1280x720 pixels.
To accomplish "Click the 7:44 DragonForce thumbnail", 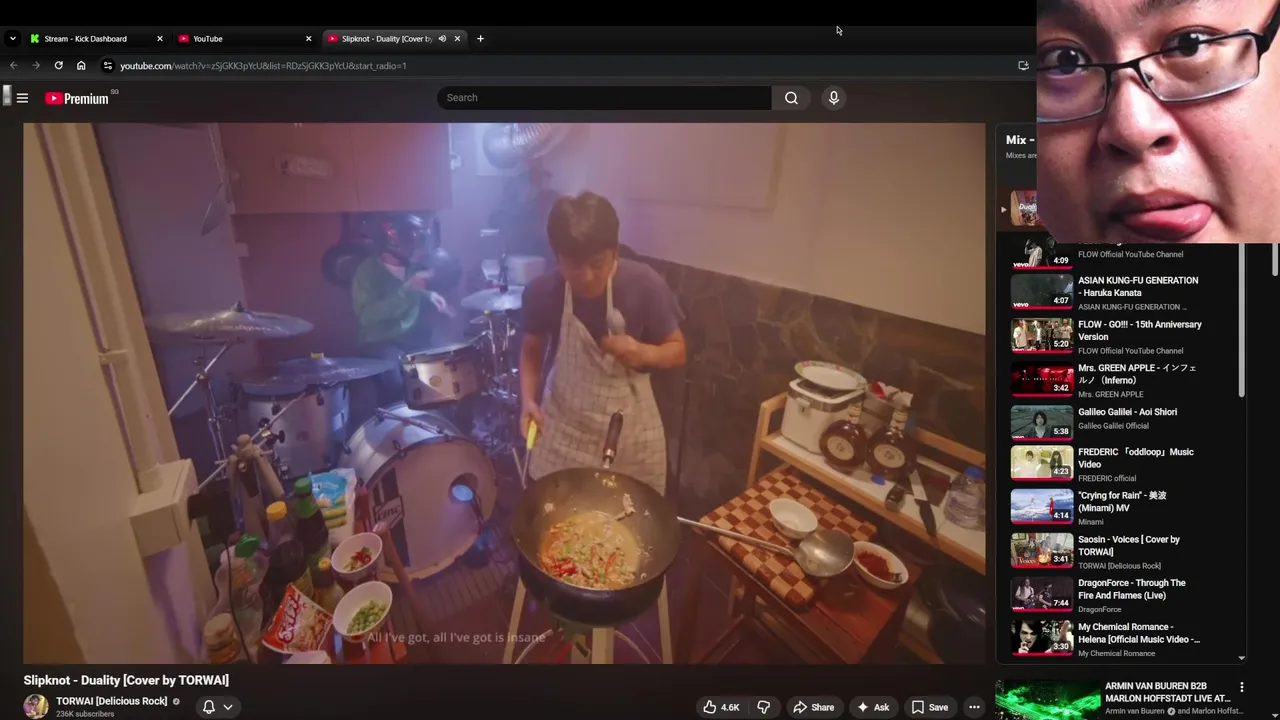I will click(1041, 594).
